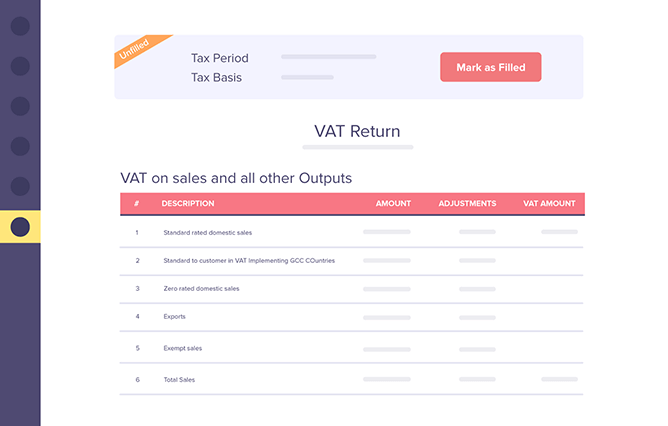Open the third sidebar circle icon
This screenshot has height=426, width=668.
click(20, 106)
